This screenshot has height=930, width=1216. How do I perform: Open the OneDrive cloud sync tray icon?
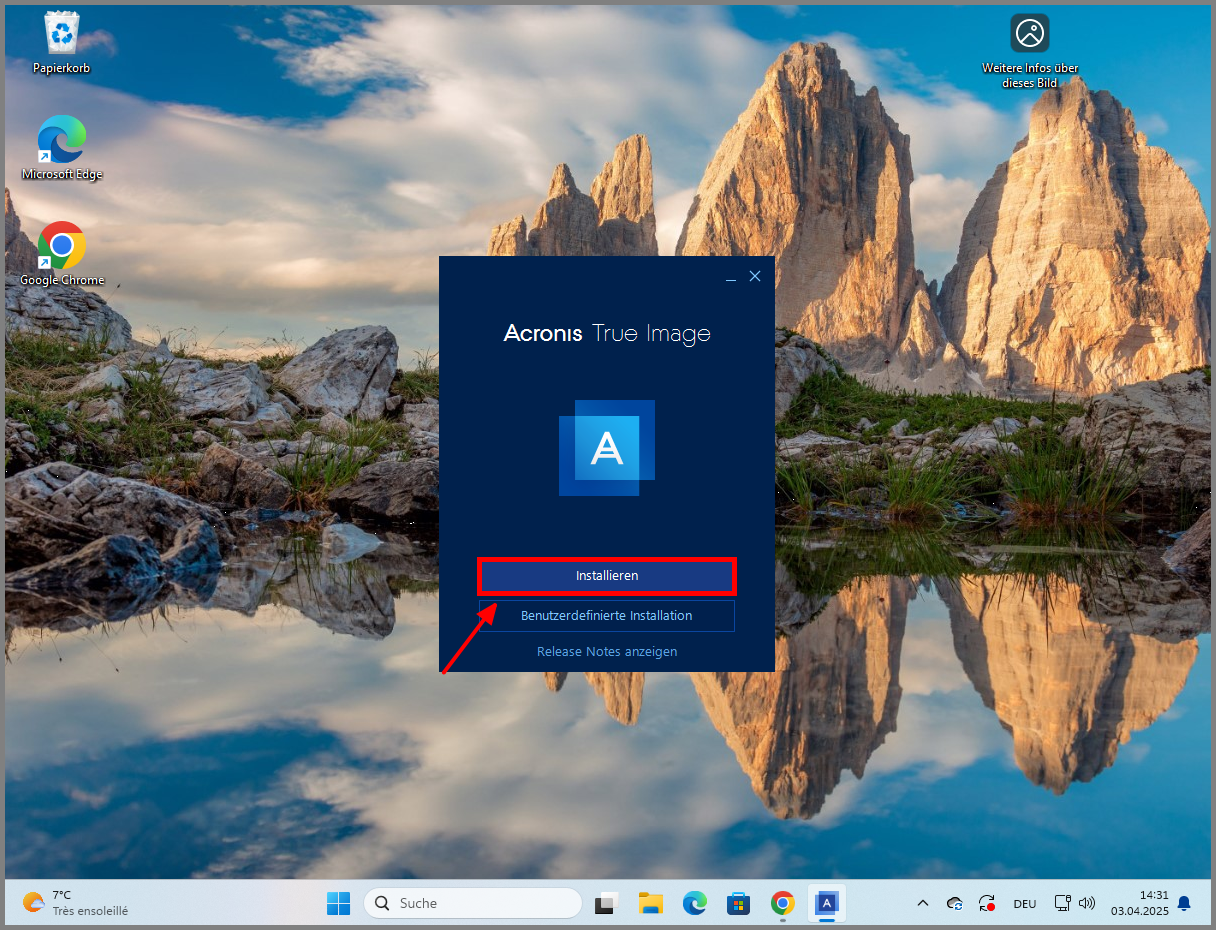point(954,903)
